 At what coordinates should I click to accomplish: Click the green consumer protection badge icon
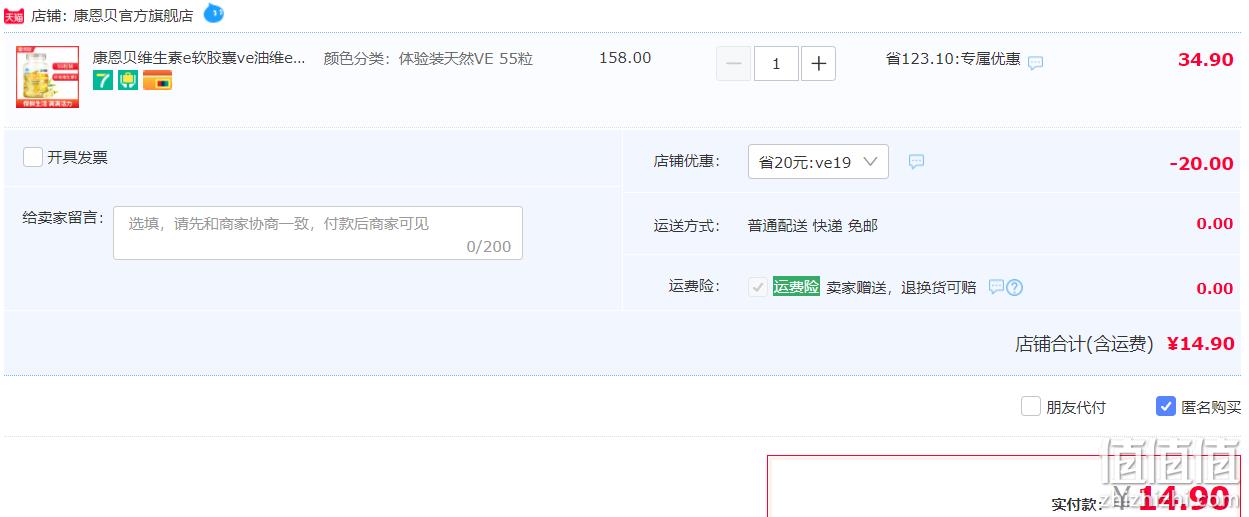tap(128, 81)
